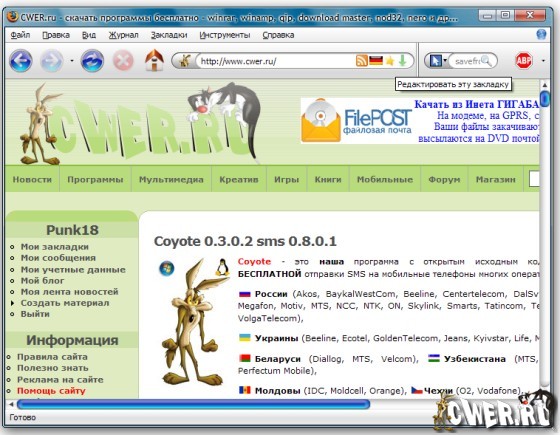Go to the Мобильные site tab

[385, 179]
